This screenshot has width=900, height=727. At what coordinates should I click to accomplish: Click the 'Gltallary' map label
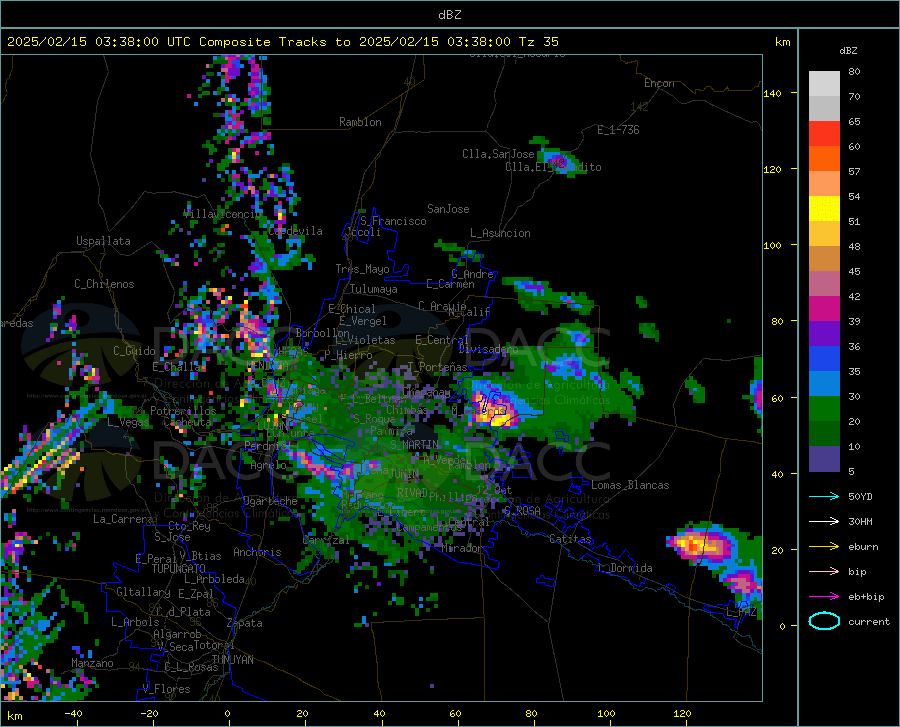143,592
